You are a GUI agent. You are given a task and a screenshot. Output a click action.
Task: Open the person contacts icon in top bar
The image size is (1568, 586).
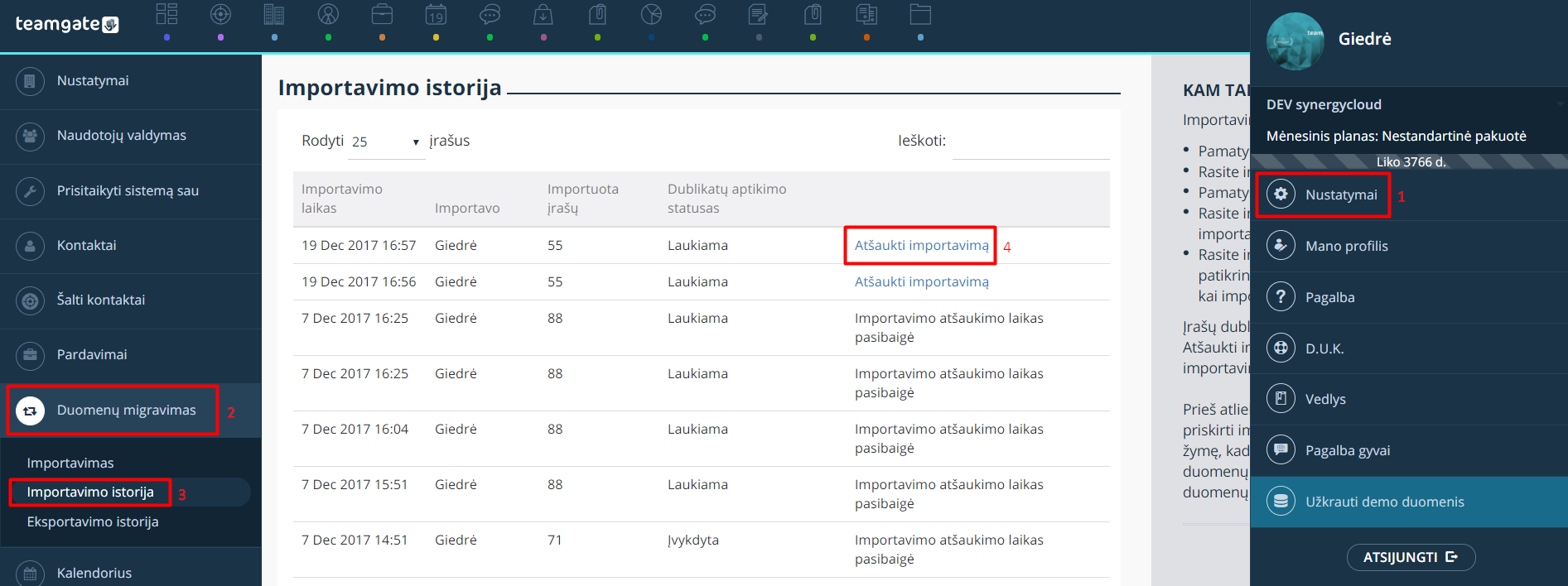pos(328,14)
